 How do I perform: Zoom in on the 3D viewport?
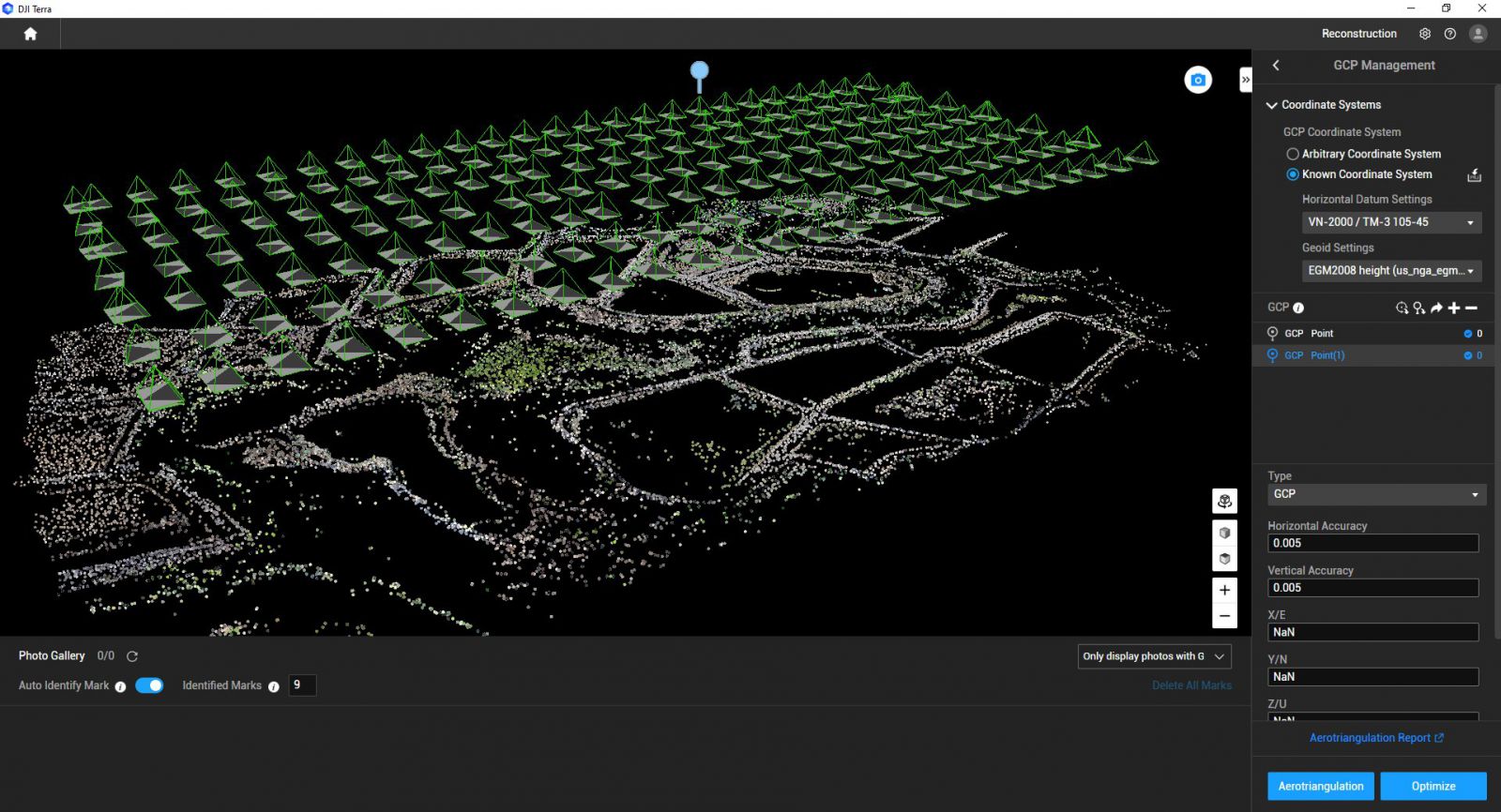pyautogui.click(x=1224, y=590)
